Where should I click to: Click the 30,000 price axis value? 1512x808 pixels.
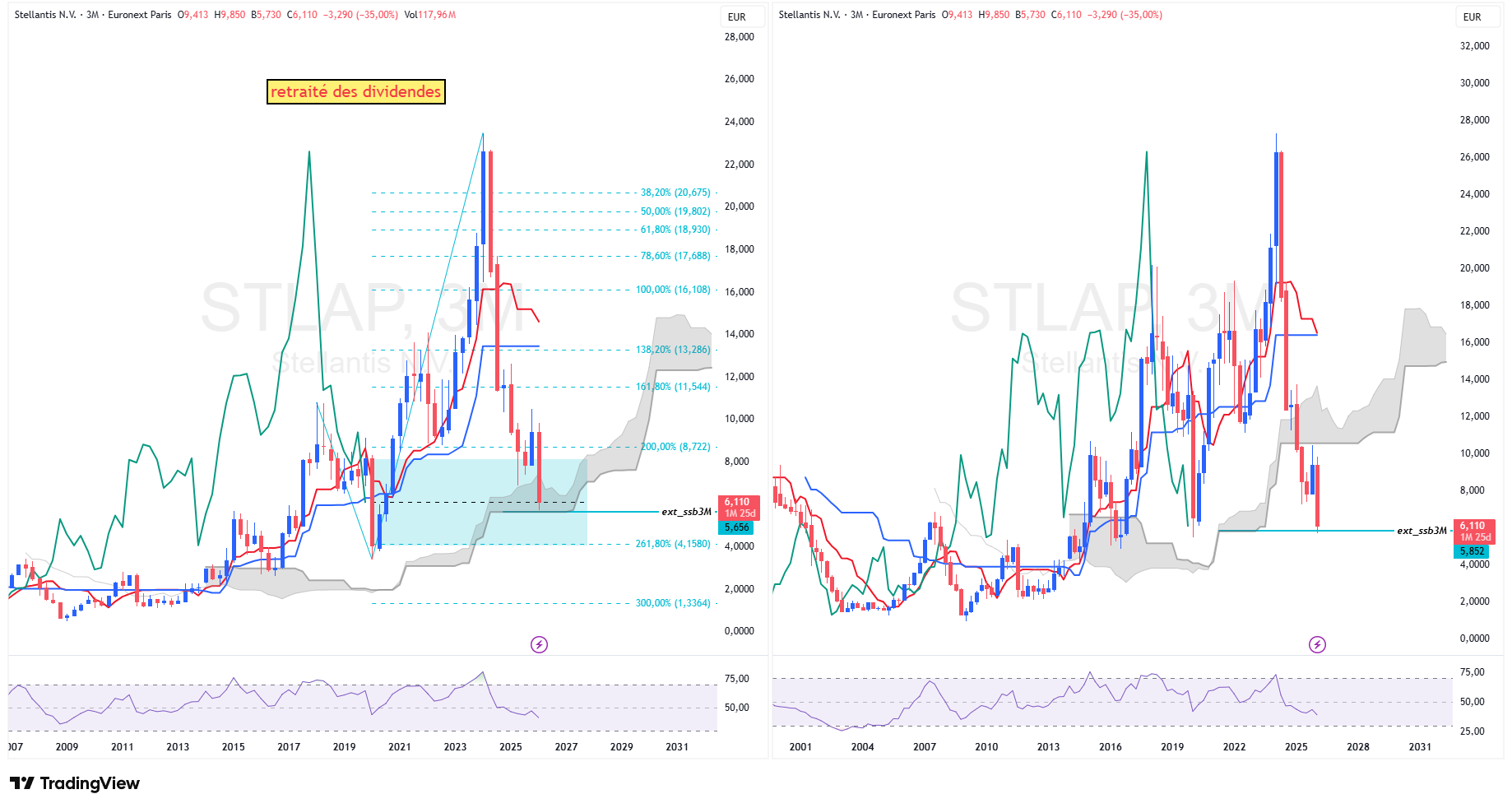[1474, 83]
